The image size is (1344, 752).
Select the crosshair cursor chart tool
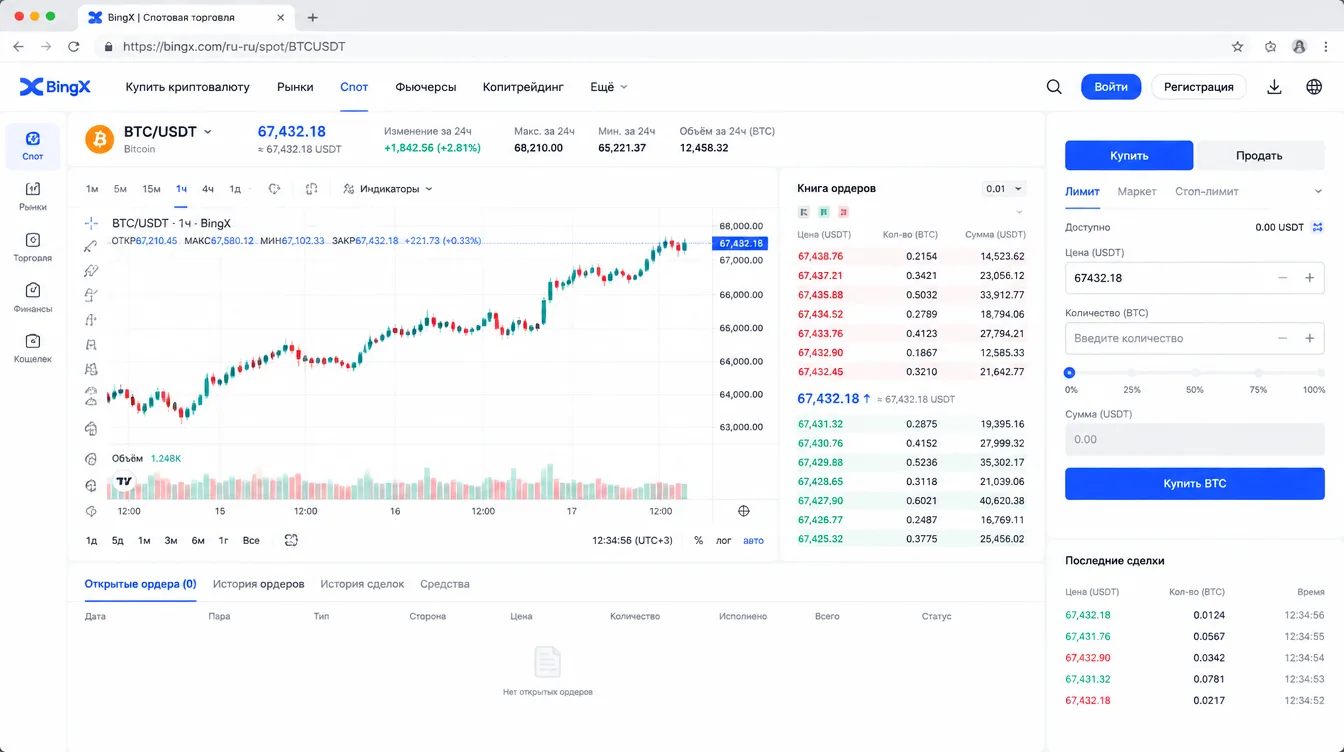pyautogui.click(x=91, y=223)
